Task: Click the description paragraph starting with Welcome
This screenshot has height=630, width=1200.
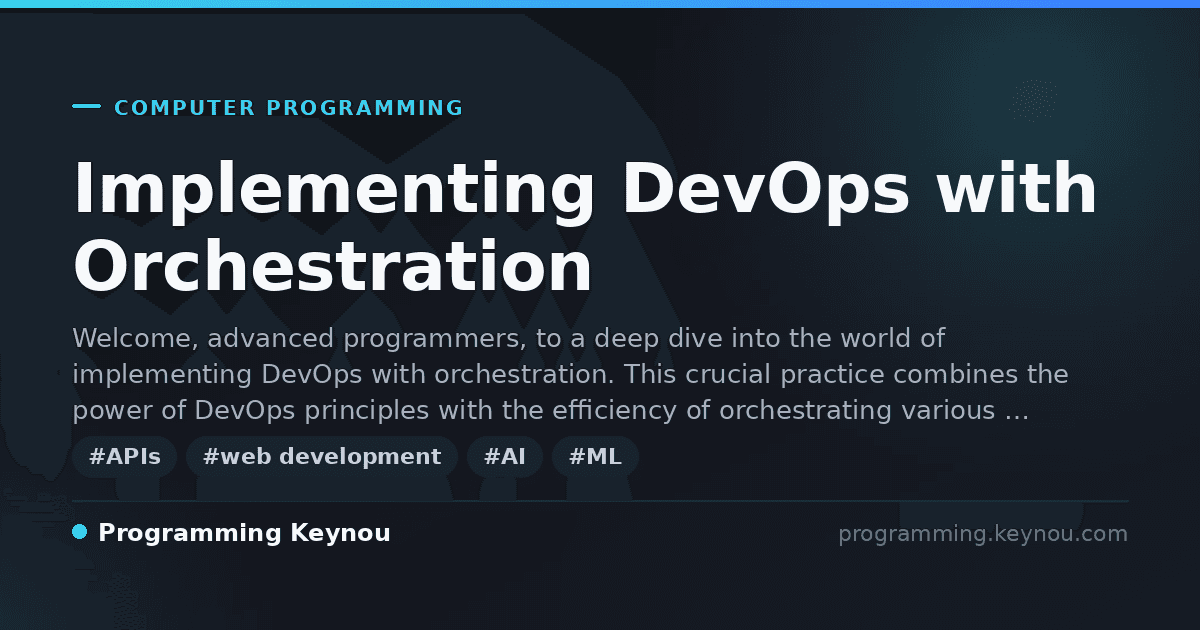Action: [570, 374]
